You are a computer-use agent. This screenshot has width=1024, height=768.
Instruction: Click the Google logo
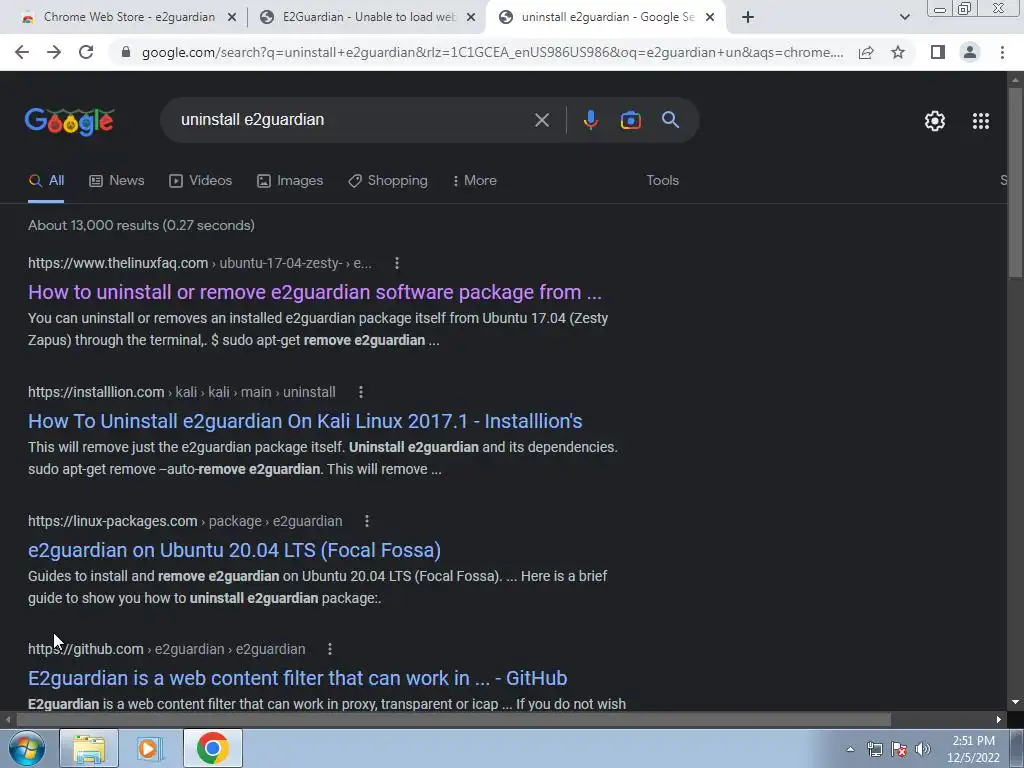69,121
